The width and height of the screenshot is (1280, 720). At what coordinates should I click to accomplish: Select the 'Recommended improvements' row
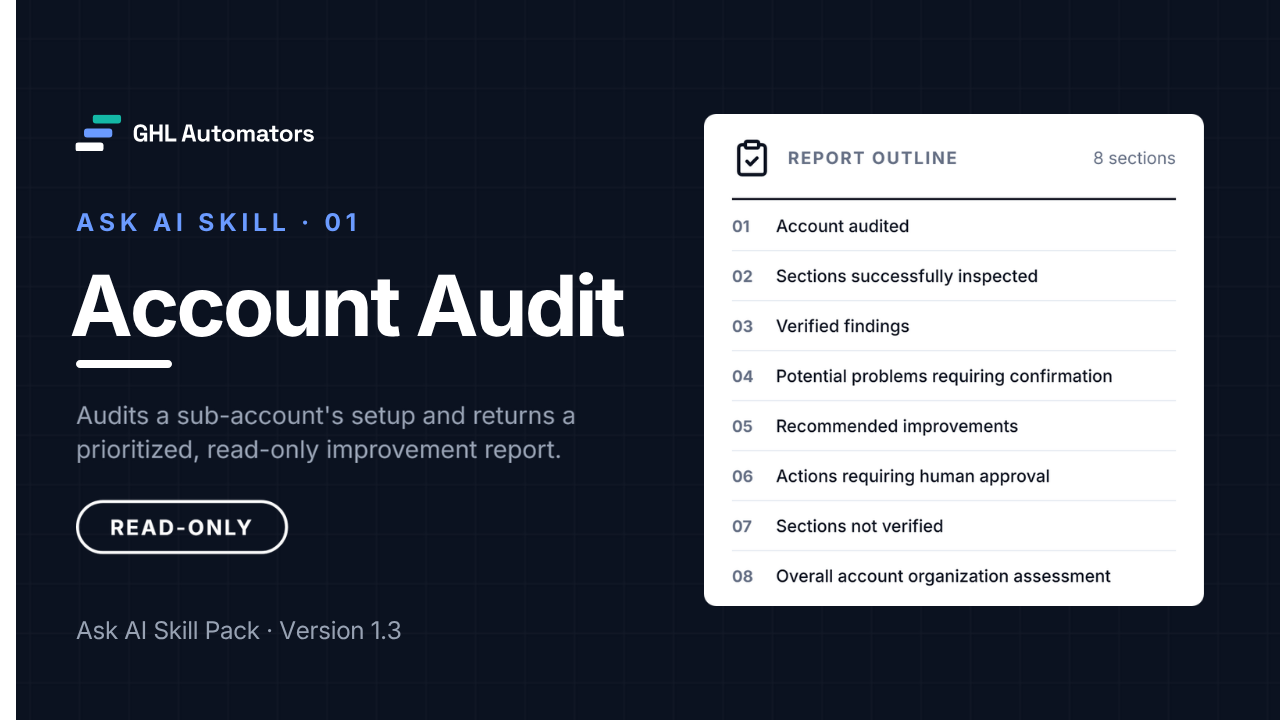pyautogui.click(x=954, y=426)
